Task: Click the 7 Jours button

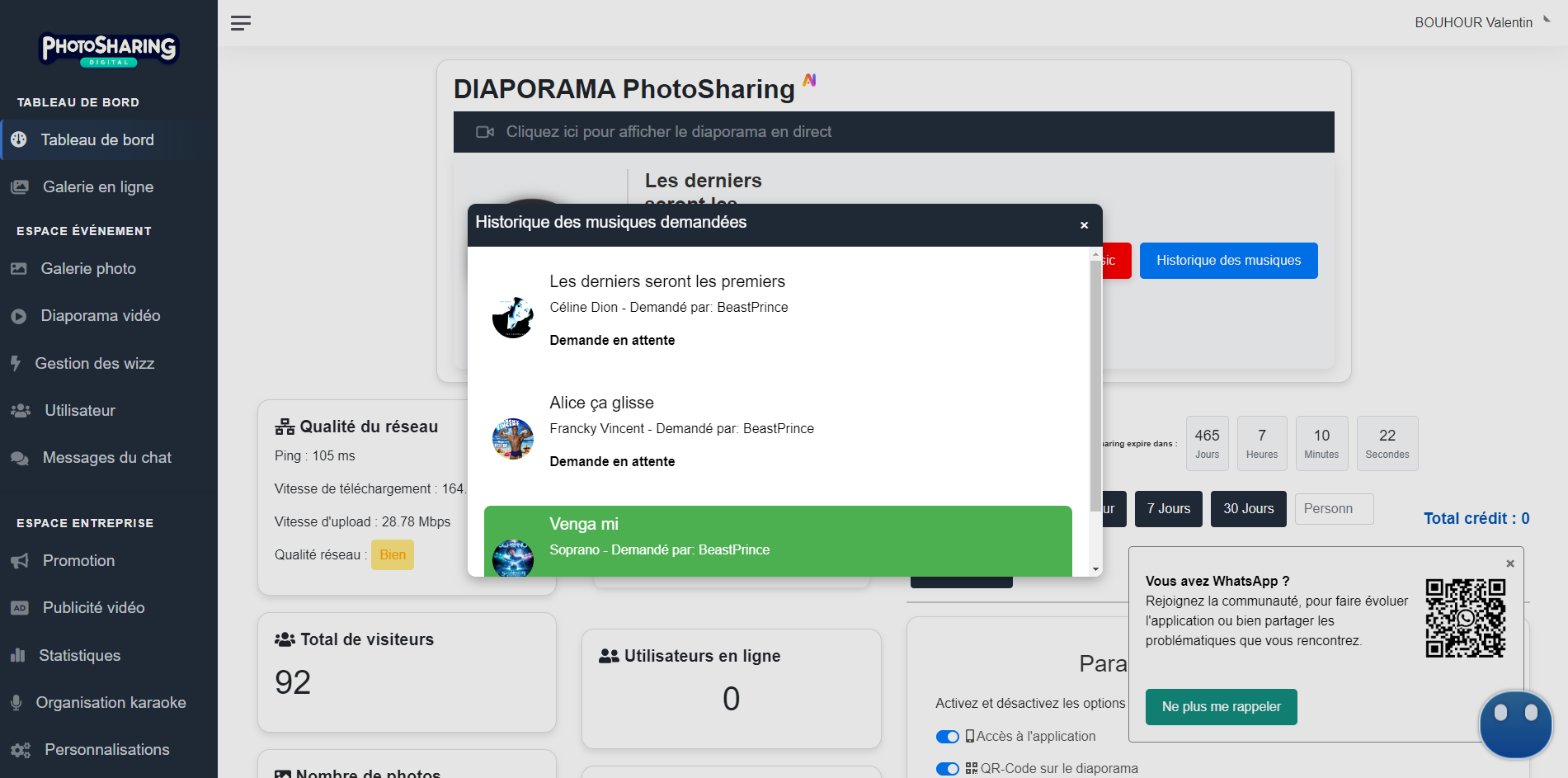Action: (1169, 509)
